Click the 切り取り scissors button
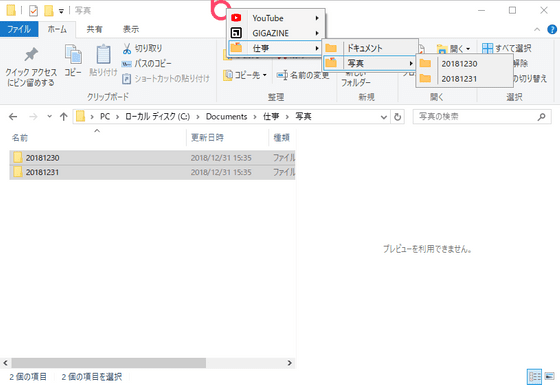This screenshot has width=560, height=385. coord(142,48)
